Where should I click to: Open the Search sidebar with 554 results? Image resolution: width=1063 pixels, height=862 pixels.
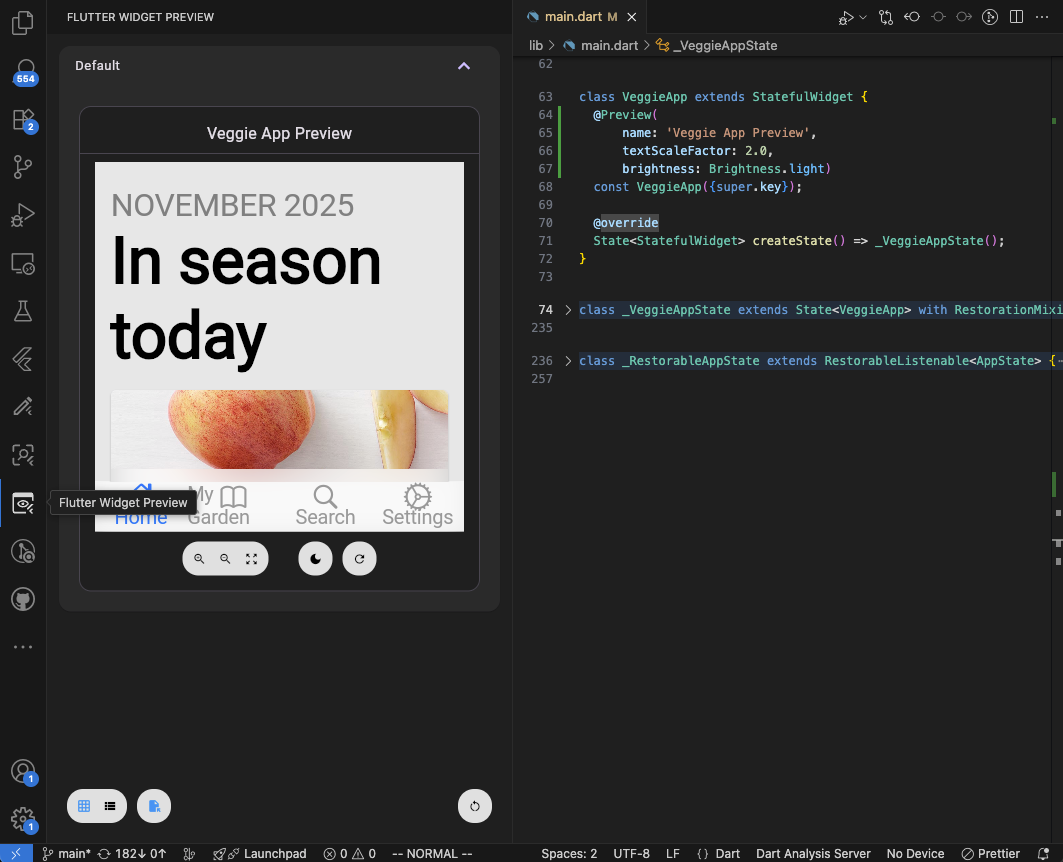(x=23, y=71)
